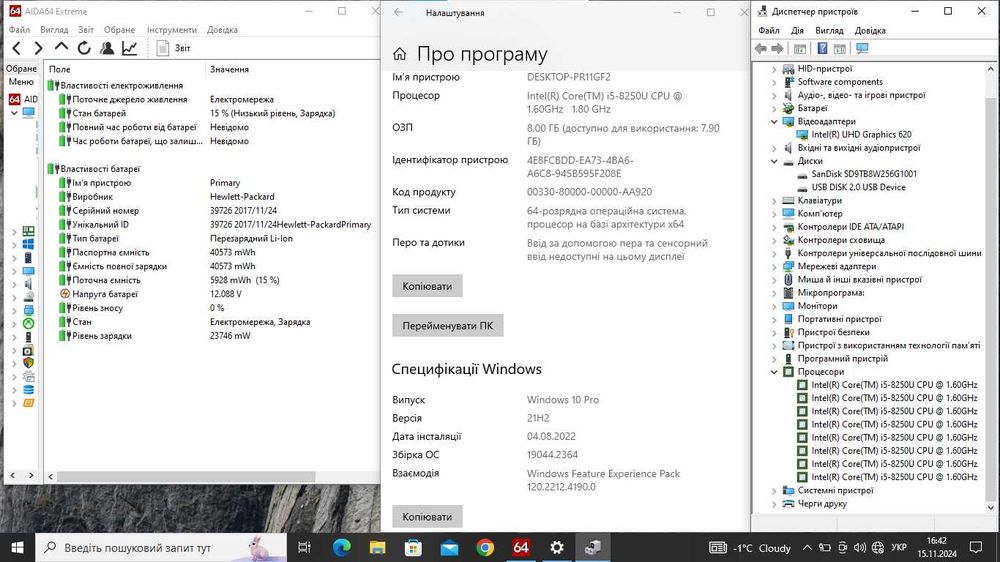Expand Мережеві адаптери node
This screenshot has width=1000, height=562.
pos(774,267)
